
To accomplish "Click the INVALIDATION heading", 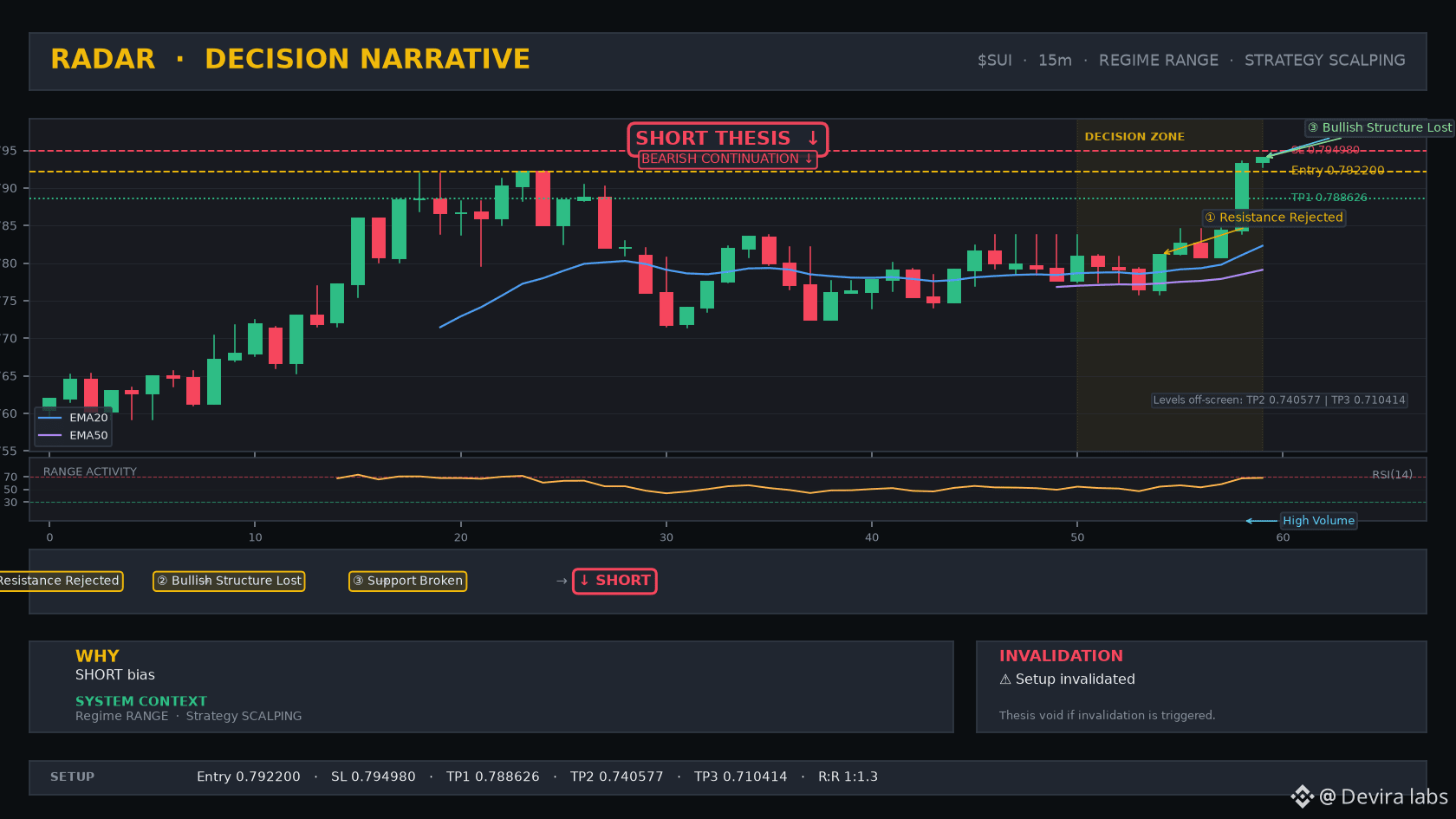I will pos(1061,656).
